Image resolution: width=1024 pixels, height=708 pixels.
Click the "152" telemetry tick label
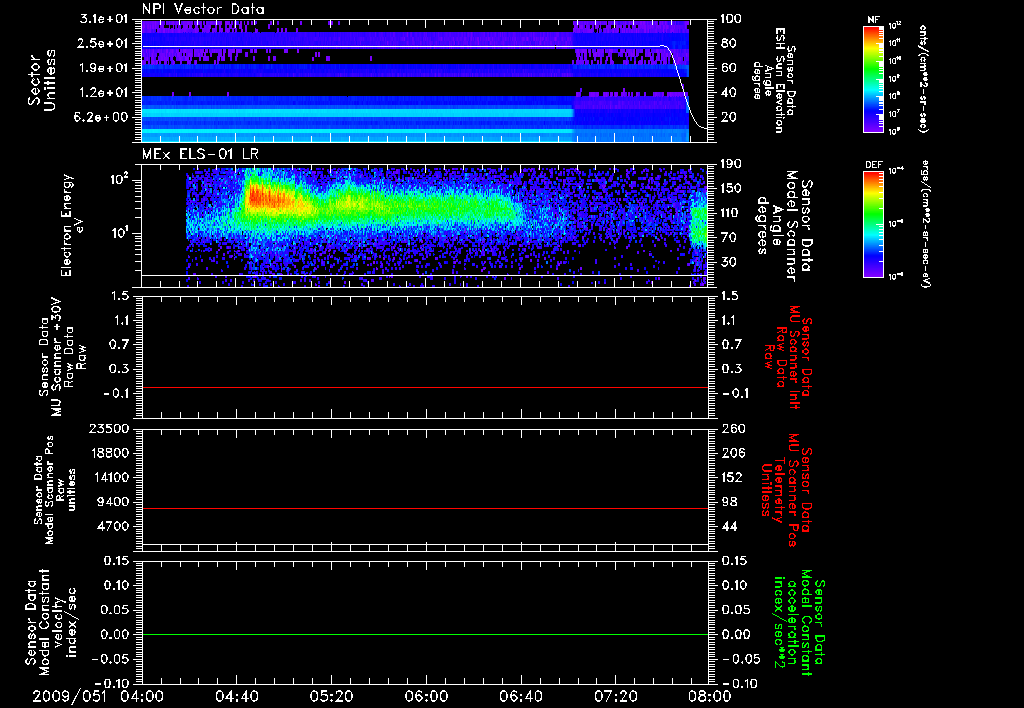coord(731,477)
